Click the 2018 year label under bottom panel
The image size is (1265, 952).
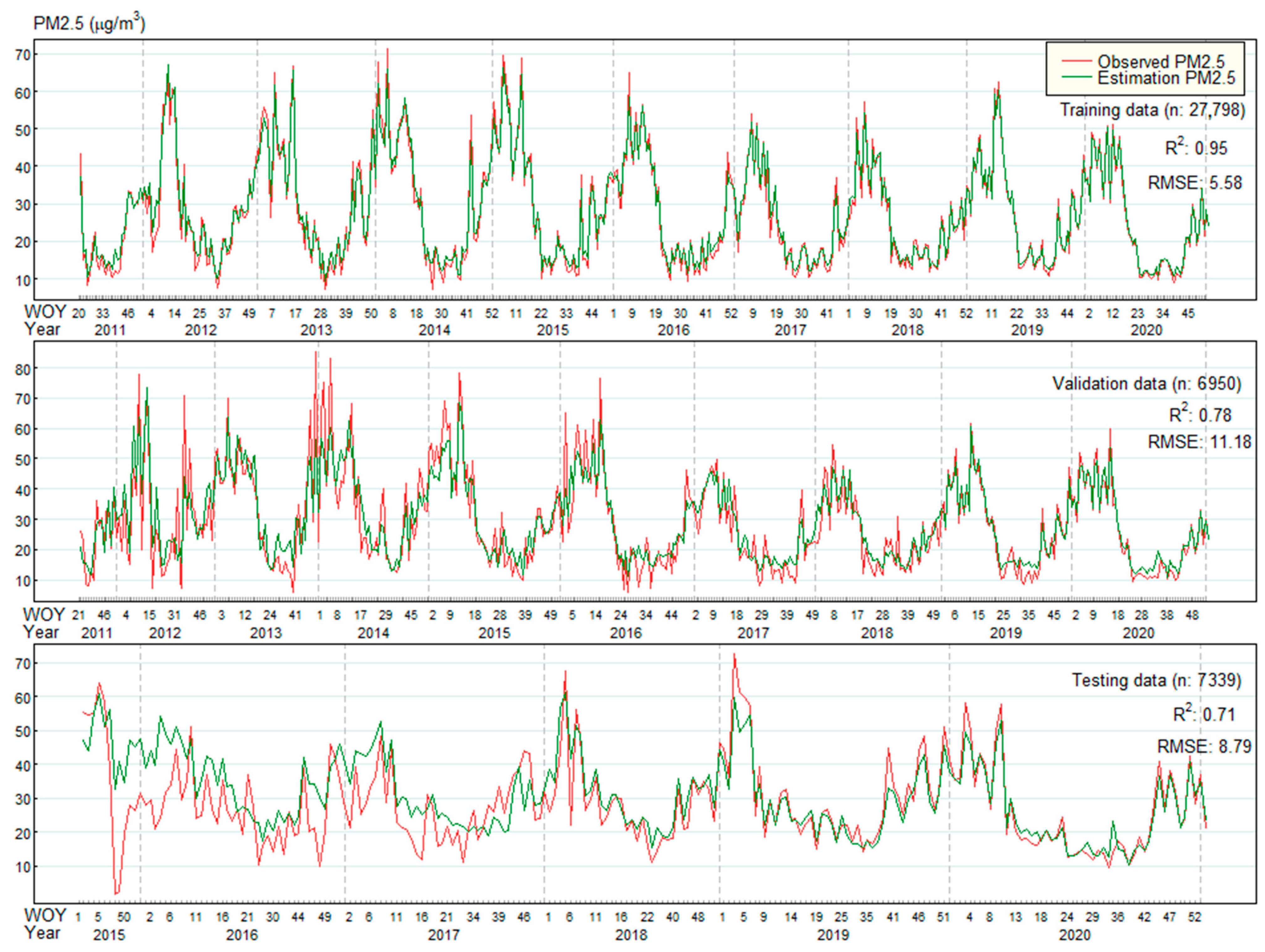pyautogui.click(x=631, y=935)
